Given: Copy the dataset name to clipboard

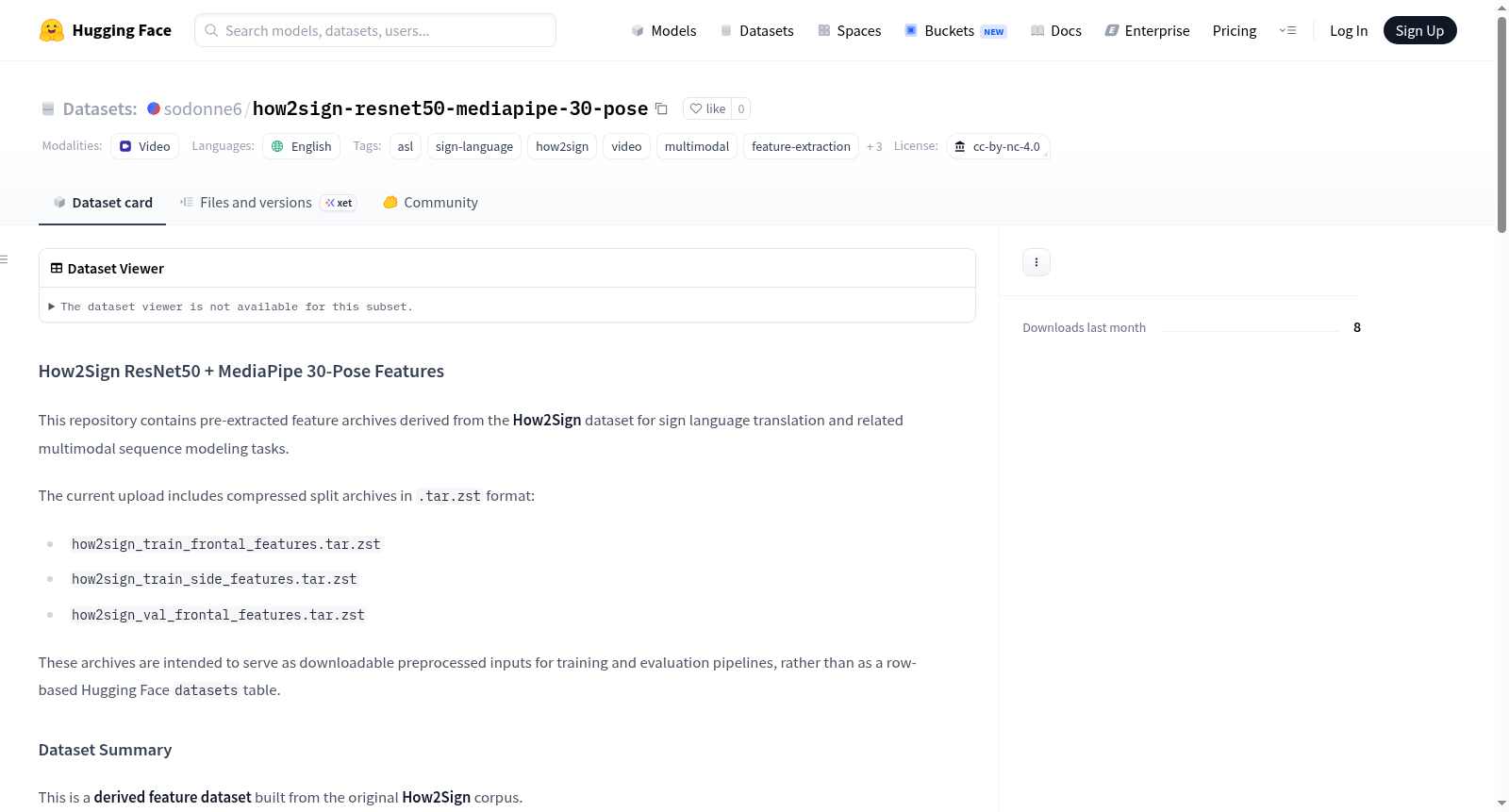Looking at the screenshot, I should 661,108.
